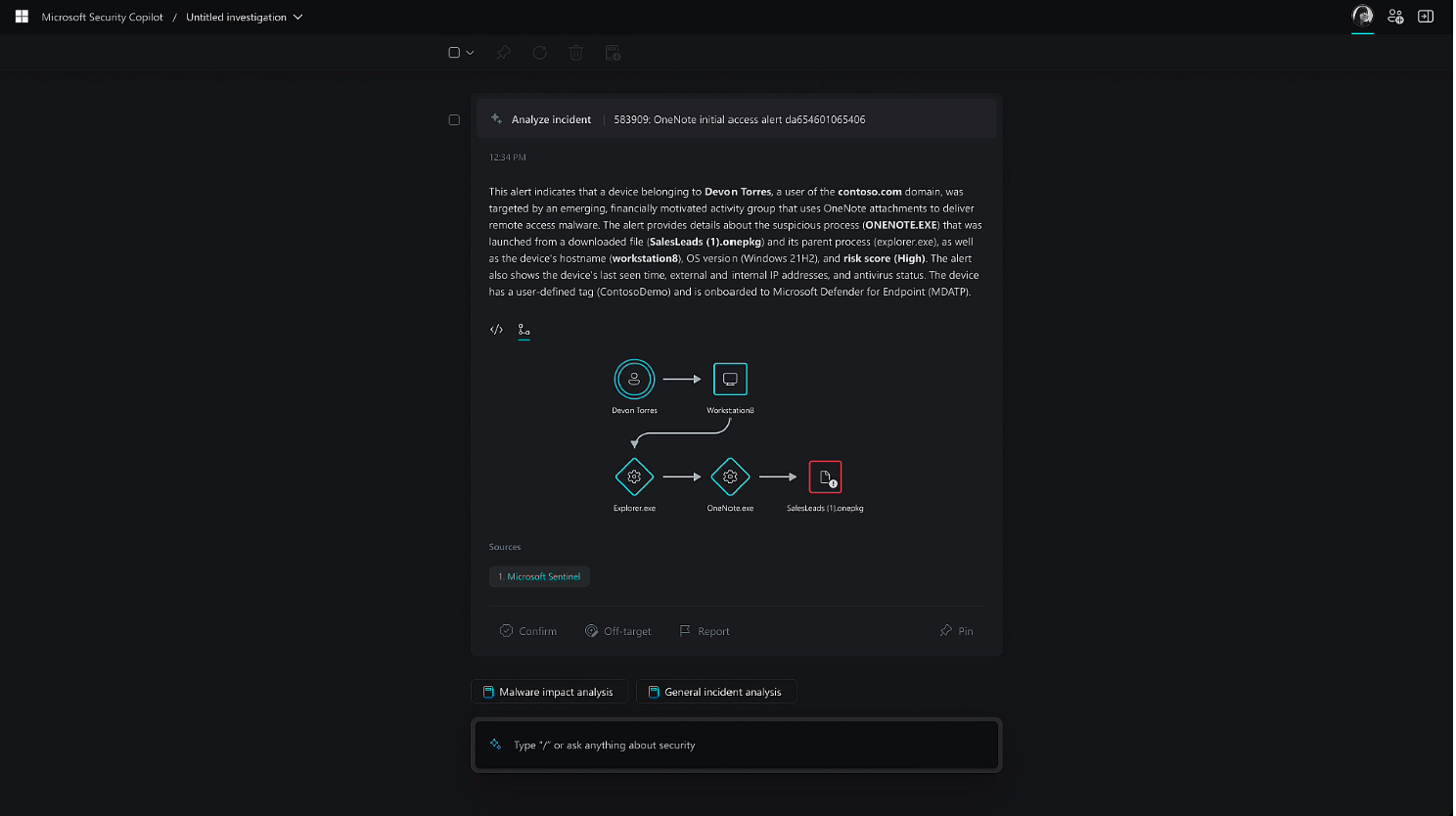Select the SalesLeads (1).onepkg file node
The image size is (1456, 816).
point(825,476)
